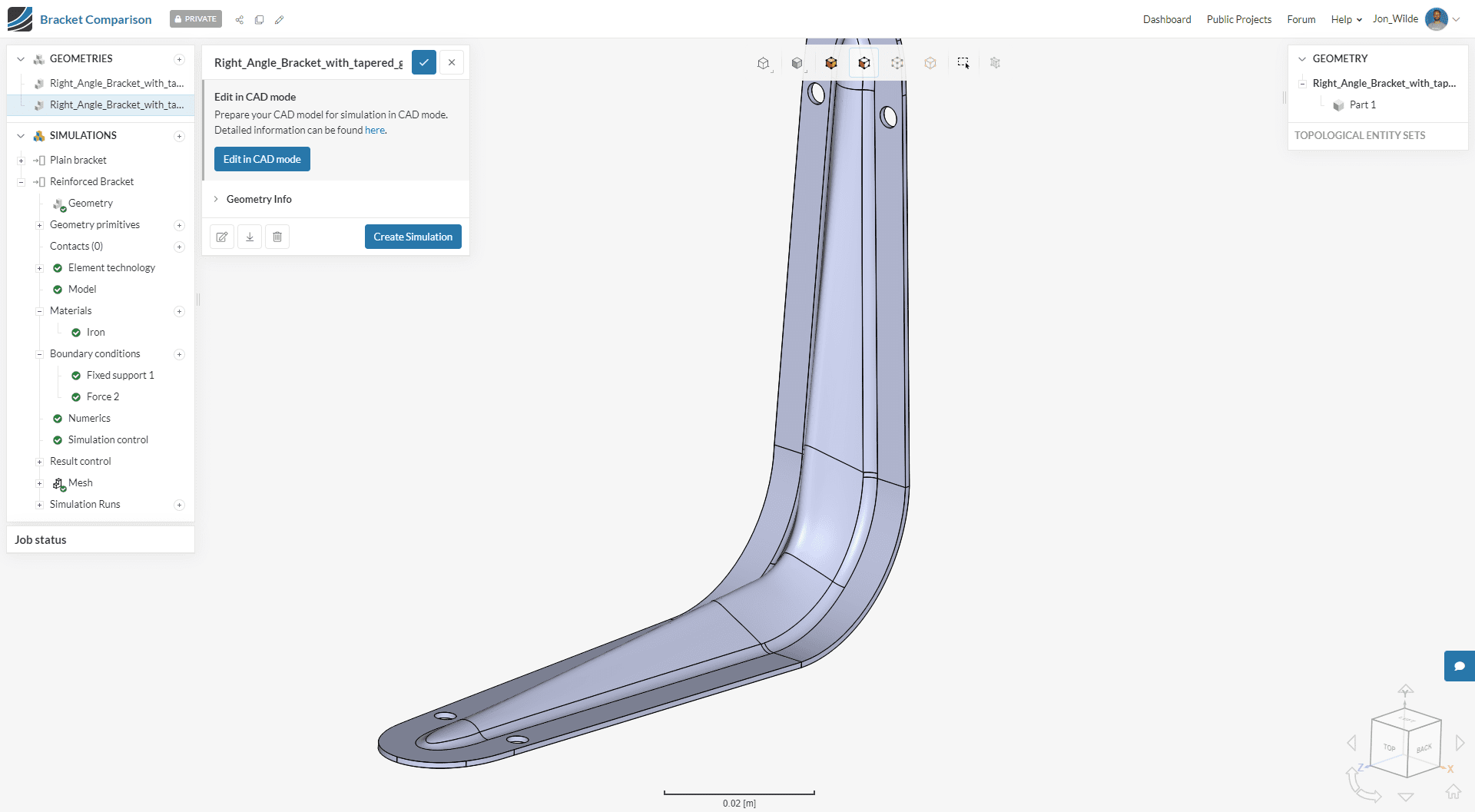1475x812 pixels.
Task: Open the Help menu
Action: (x=1345, y=19)
